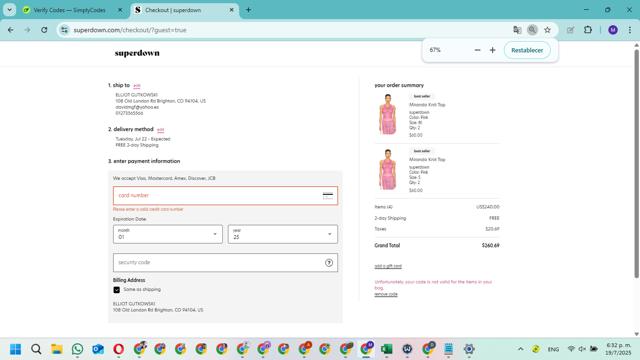Go back to the previous page
The image size is (640, 360).
pyautogui.click(x=11, y=30)
